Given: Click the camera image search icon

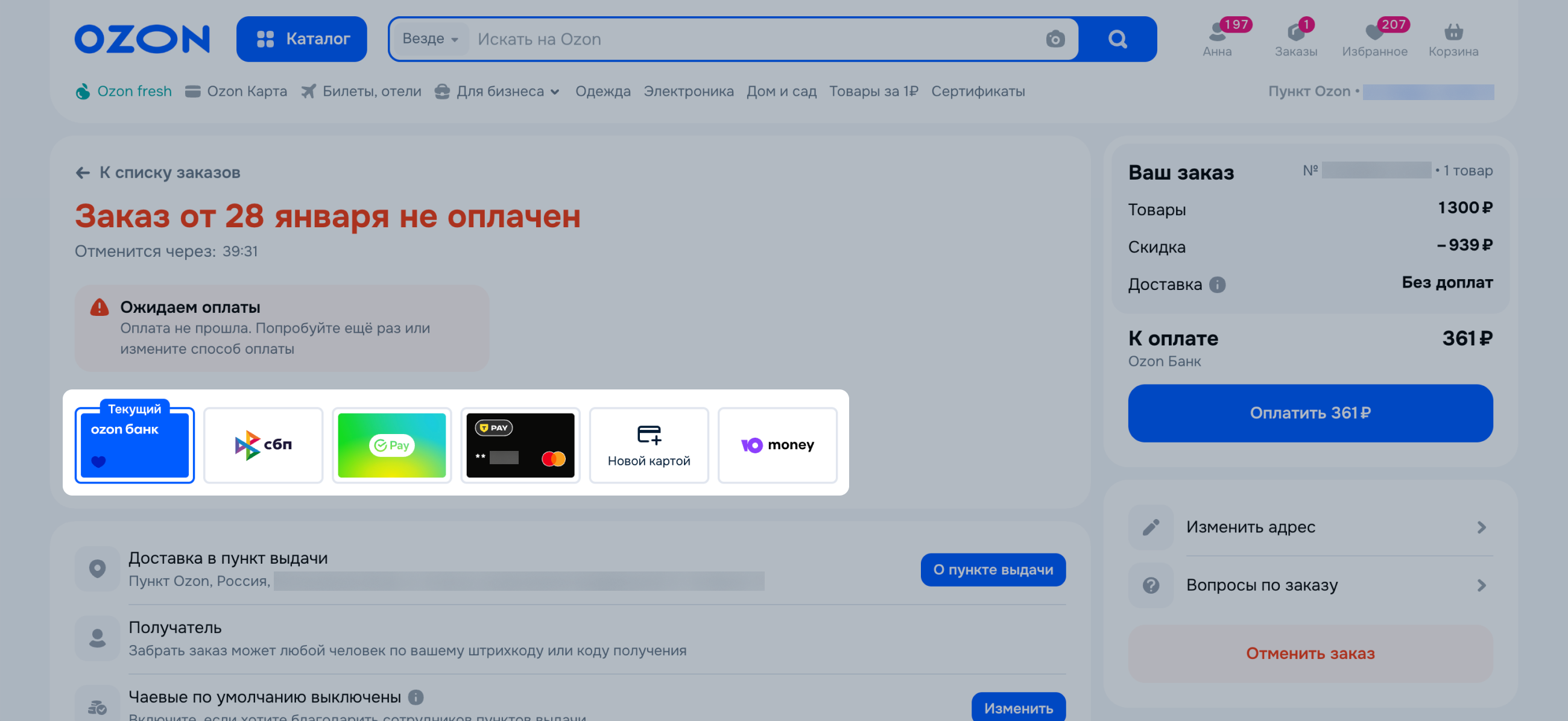Looking at the screenshot, I should point(1055,39).
